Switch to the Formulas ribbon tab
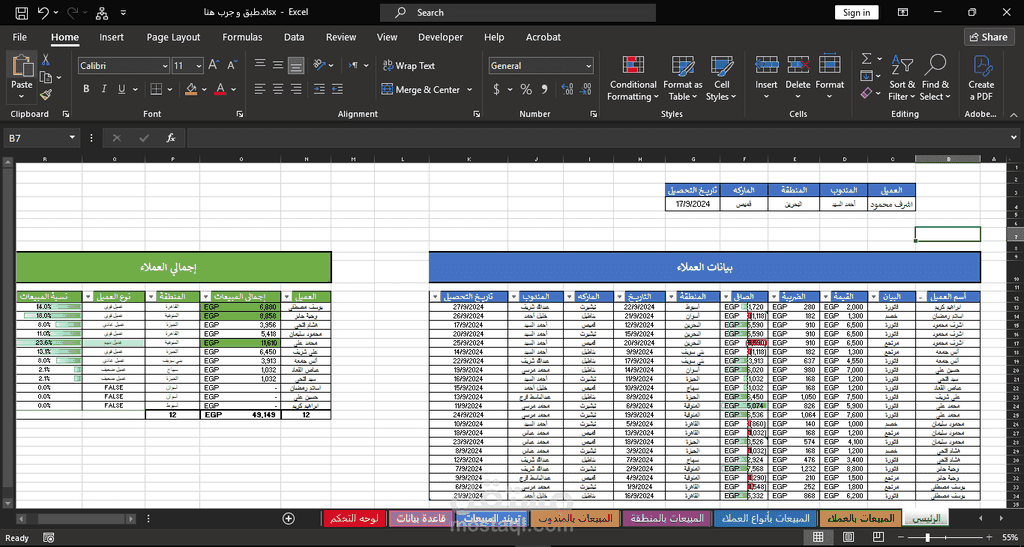This screenshot has height=547, width=1024. [x=242, y=37]
